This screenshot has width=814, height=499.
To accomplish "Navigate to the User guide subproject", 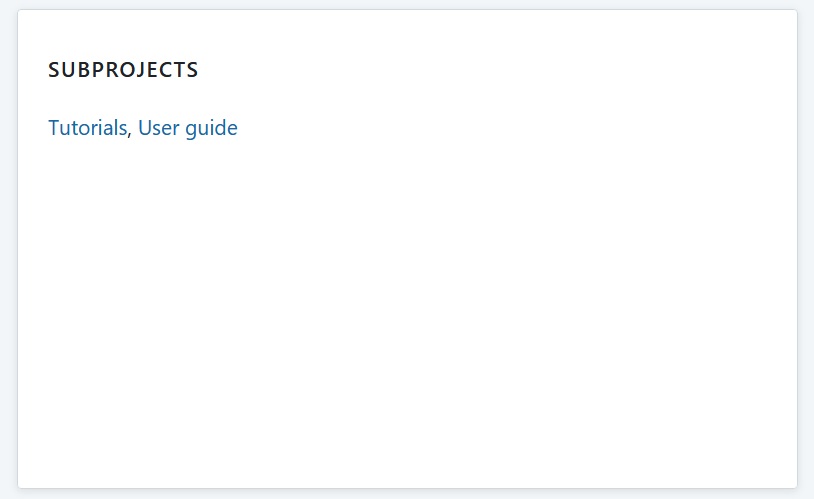I will (x=188, y=128).
